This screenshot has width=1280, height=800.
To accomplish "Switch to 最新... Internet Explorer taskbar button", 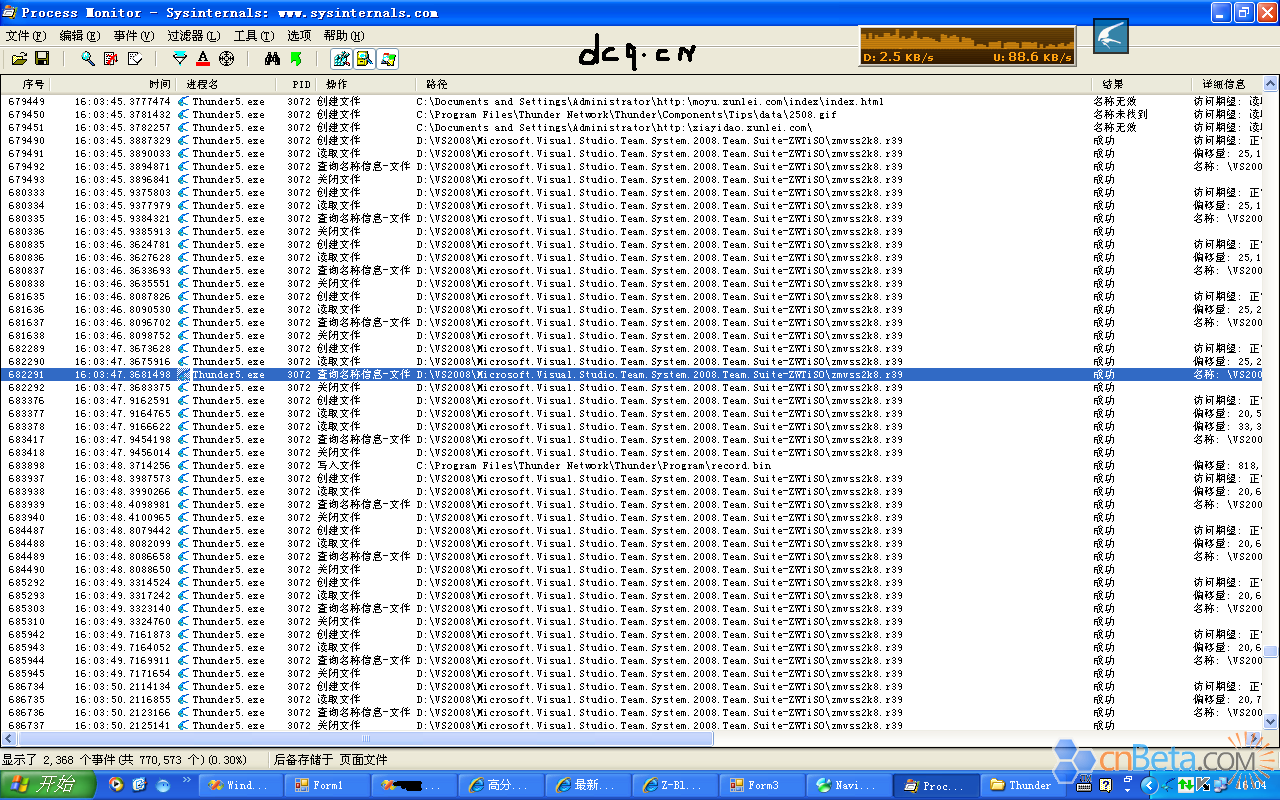I will 588,785.
